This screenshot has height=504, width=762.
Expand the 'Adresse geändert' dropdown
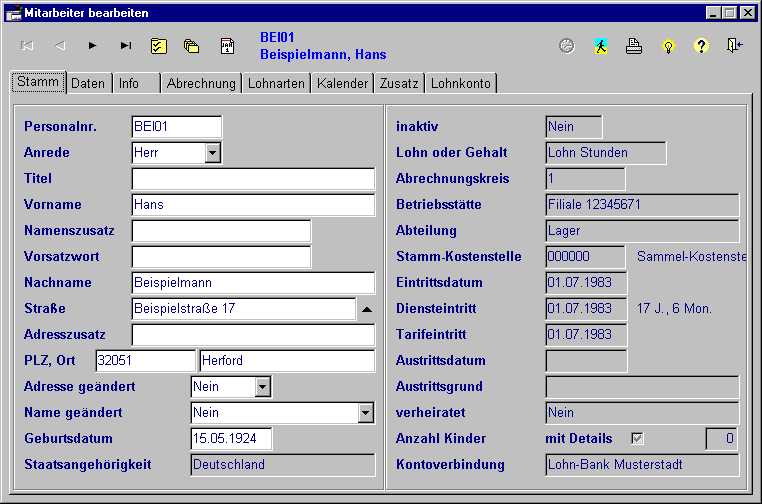click(262, 387)
